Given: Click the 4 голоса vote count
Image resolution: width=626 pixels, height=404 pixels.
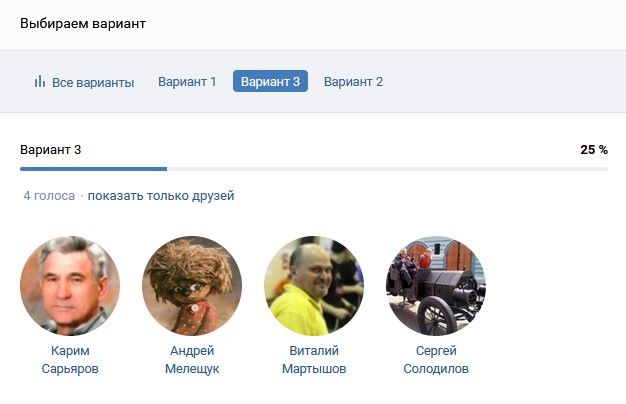Looking at the screenshot, I should click(49, 196).
